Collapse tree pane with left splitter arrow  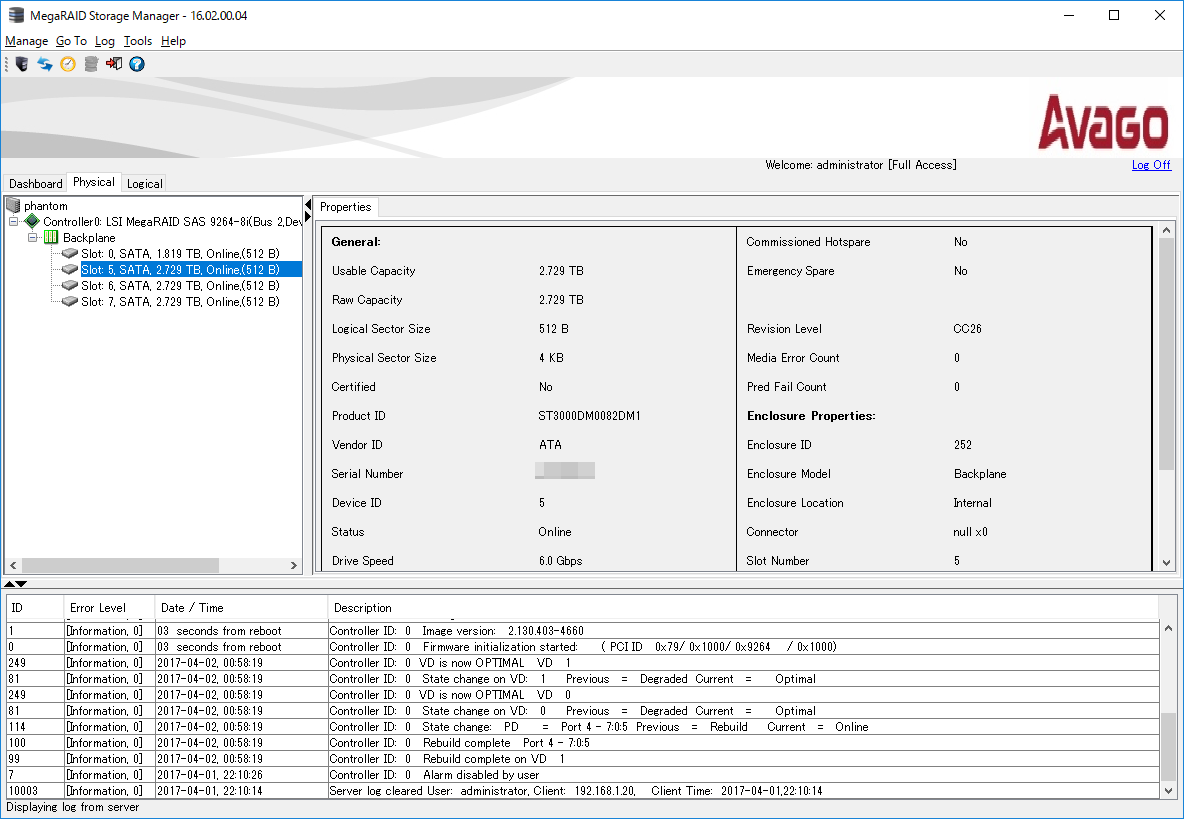click(x=308, y=205)
